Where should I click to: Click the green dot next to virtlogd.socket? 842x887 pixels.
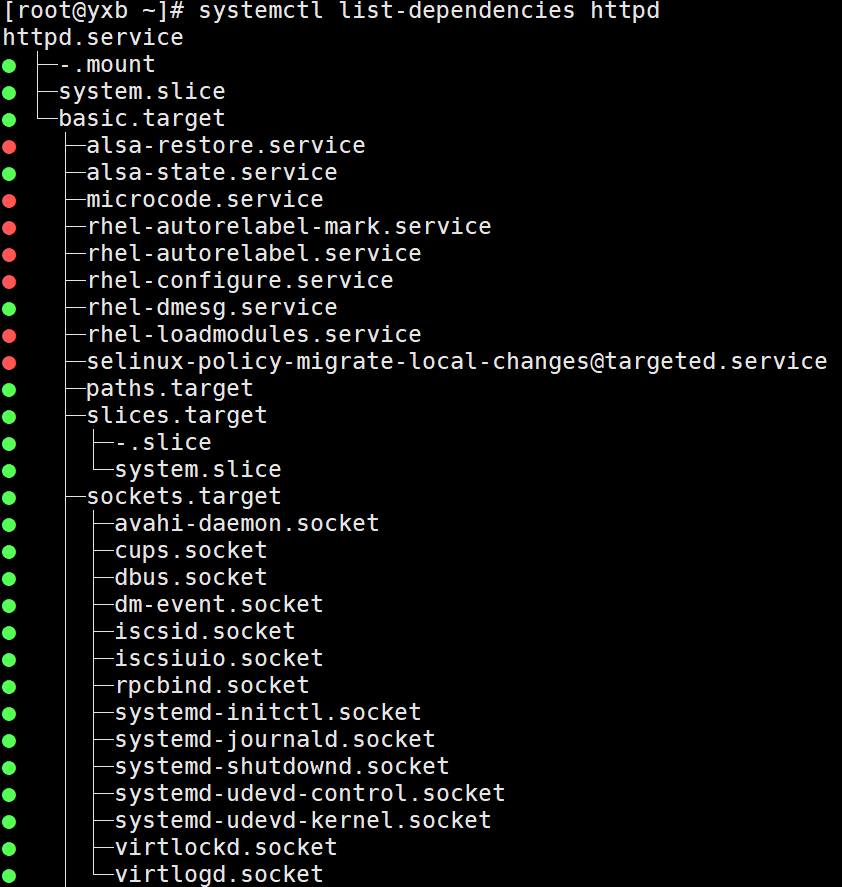(x=9, y=876)
